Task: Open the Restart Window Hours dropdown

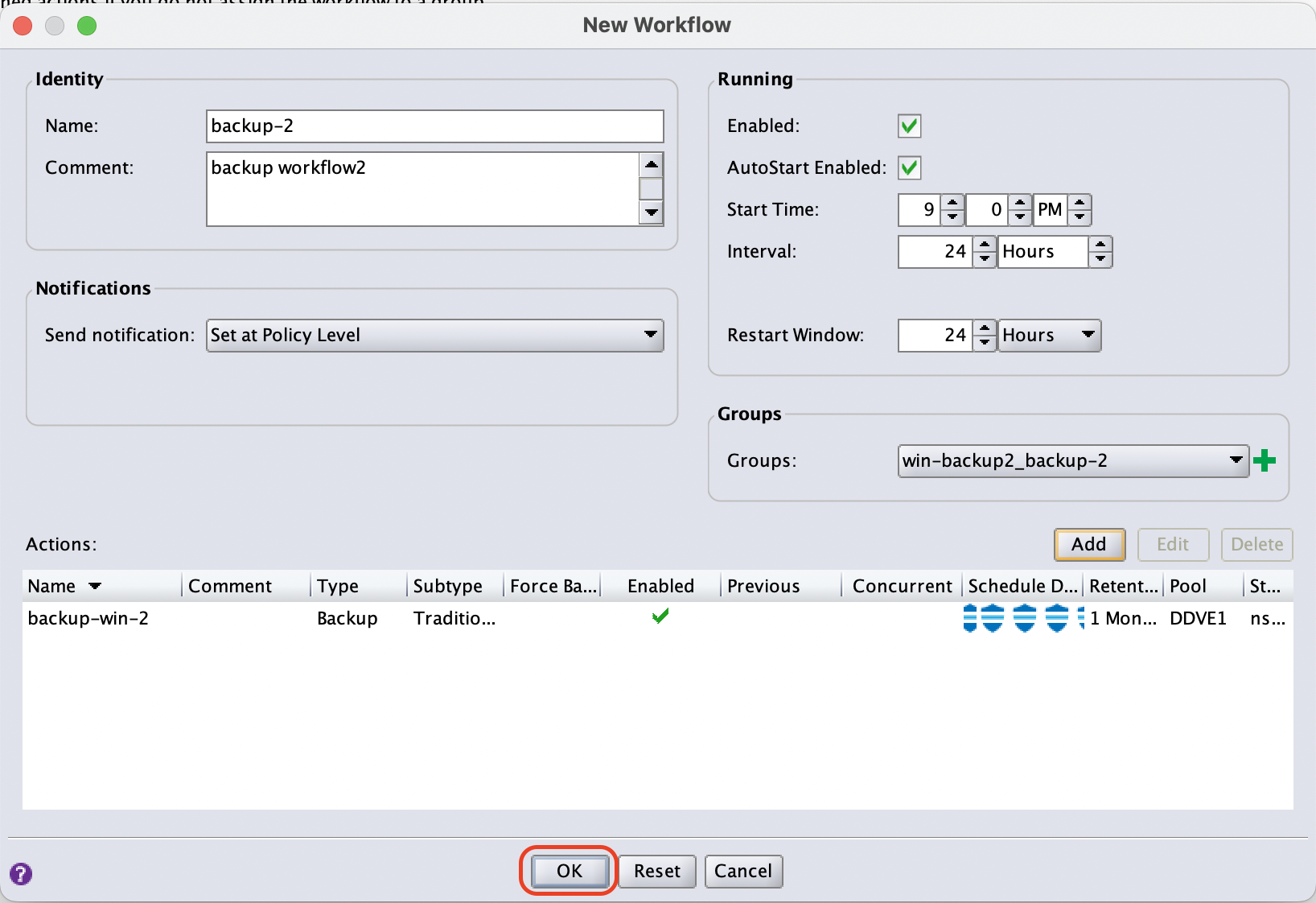Action: coord(1049,336)
